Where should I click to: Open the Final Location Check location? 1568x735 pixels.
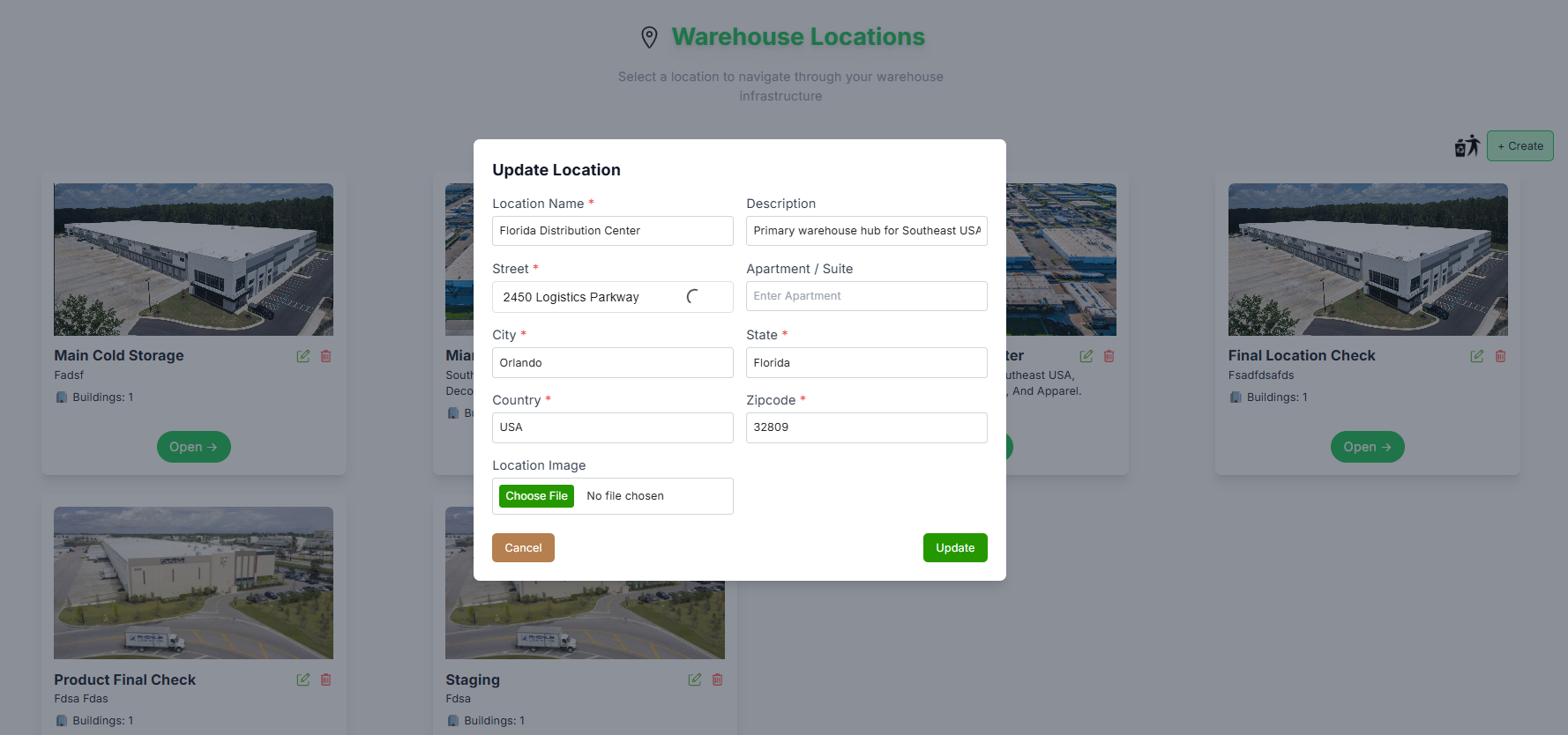[x=1368, y=447]
